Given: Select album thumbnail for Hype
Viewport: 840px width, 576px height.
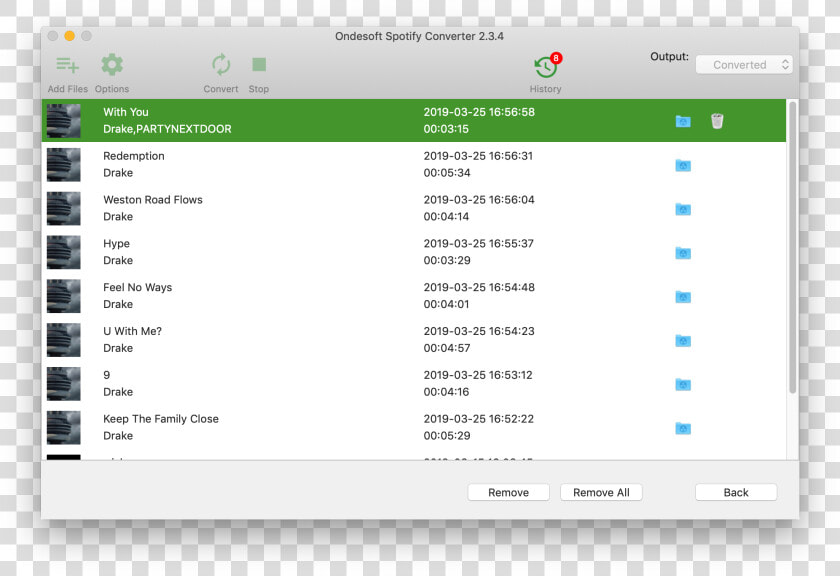Looking at the screenshot, I should click(x=64, y=252).
